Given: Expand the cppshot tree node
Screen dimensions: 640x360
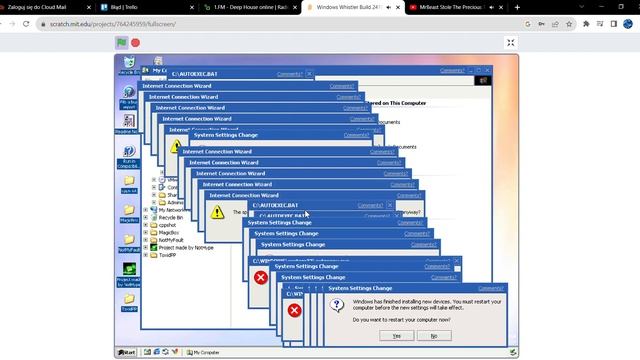Looking at the screenshot, I should point(146,225).
